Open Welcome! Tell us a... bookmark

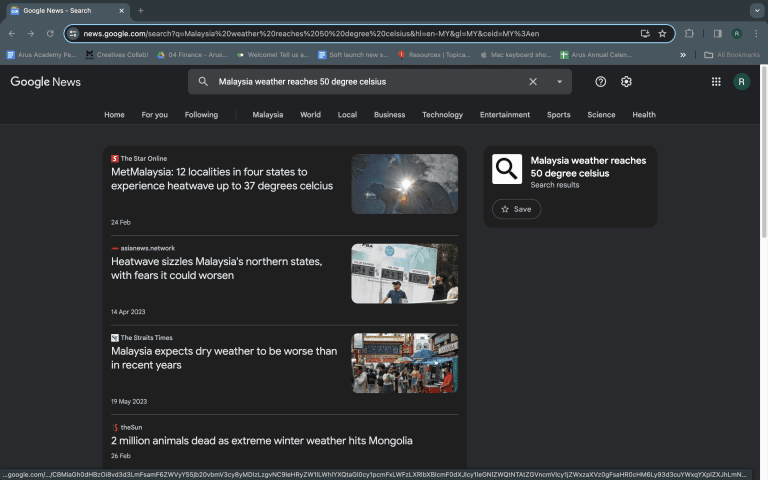pyautogui.click(x=272, y=55)
